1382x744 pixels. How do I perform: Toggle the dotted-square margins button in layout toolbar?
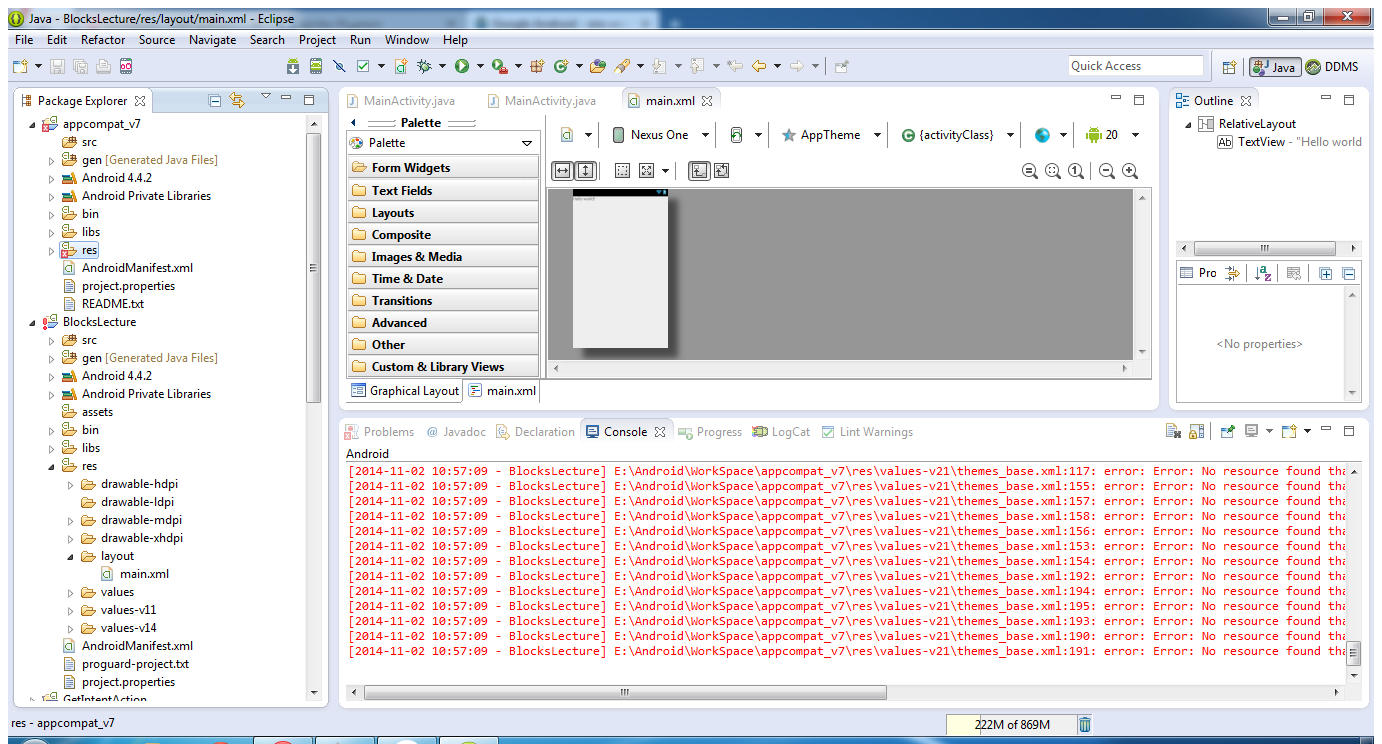coord(622,171)
